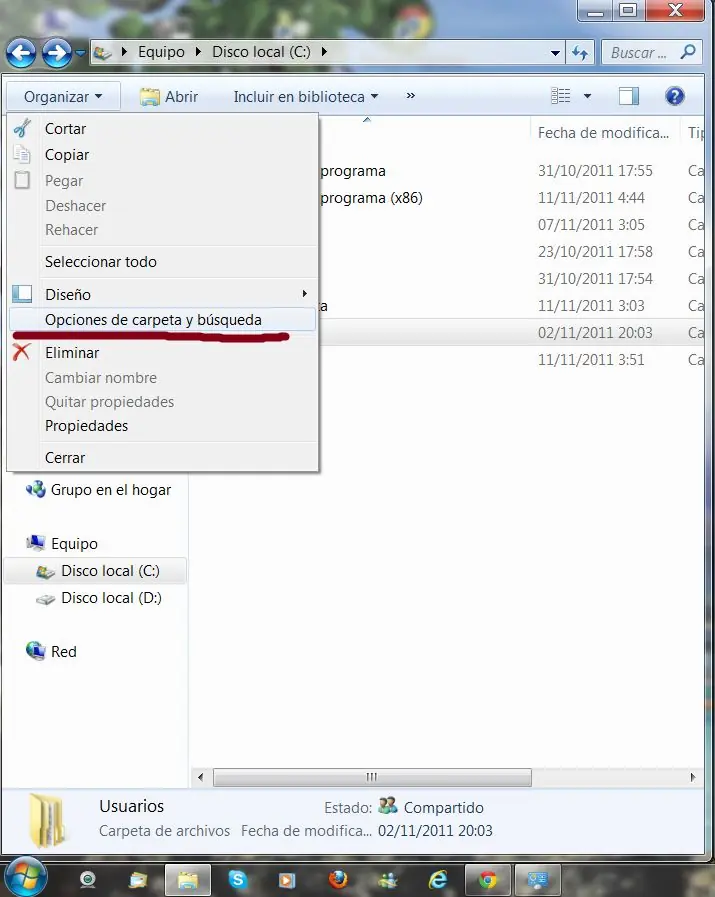Click Equipo in the address bar
The width and height of the screenshot is (715, 897).
pyautogui.click(x=161, y=52)
